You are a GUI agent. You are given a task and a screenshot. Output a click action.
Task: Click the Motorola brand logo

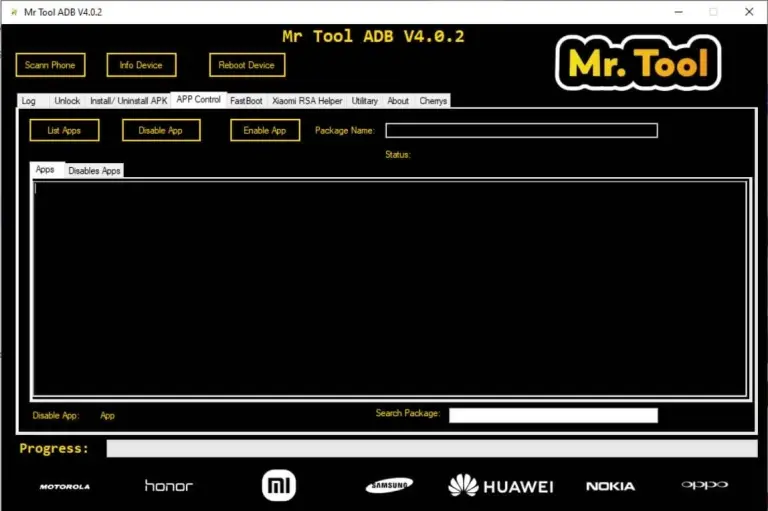click(x=65, y=487)
